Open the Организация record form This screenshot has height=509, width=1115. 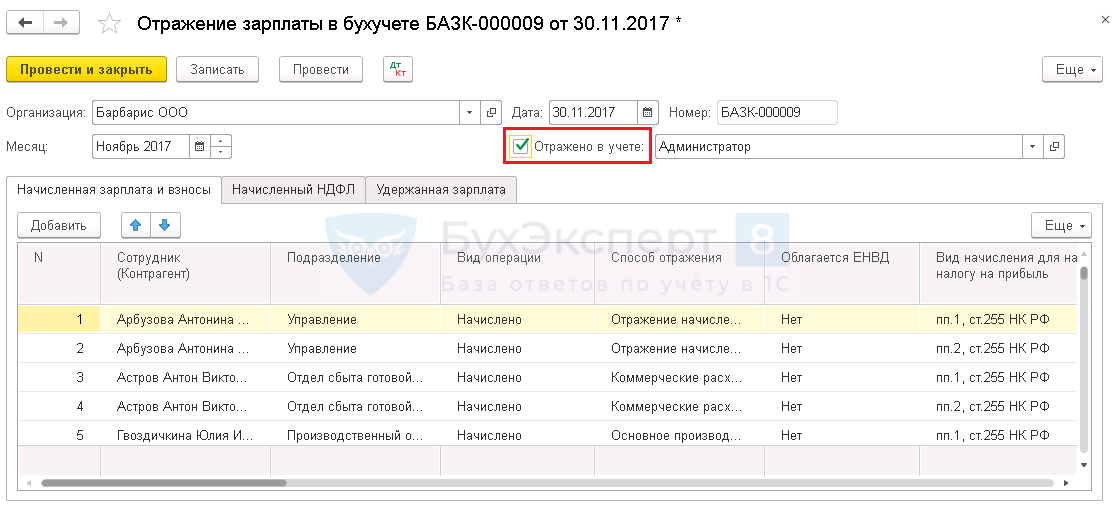pos(491,113)
